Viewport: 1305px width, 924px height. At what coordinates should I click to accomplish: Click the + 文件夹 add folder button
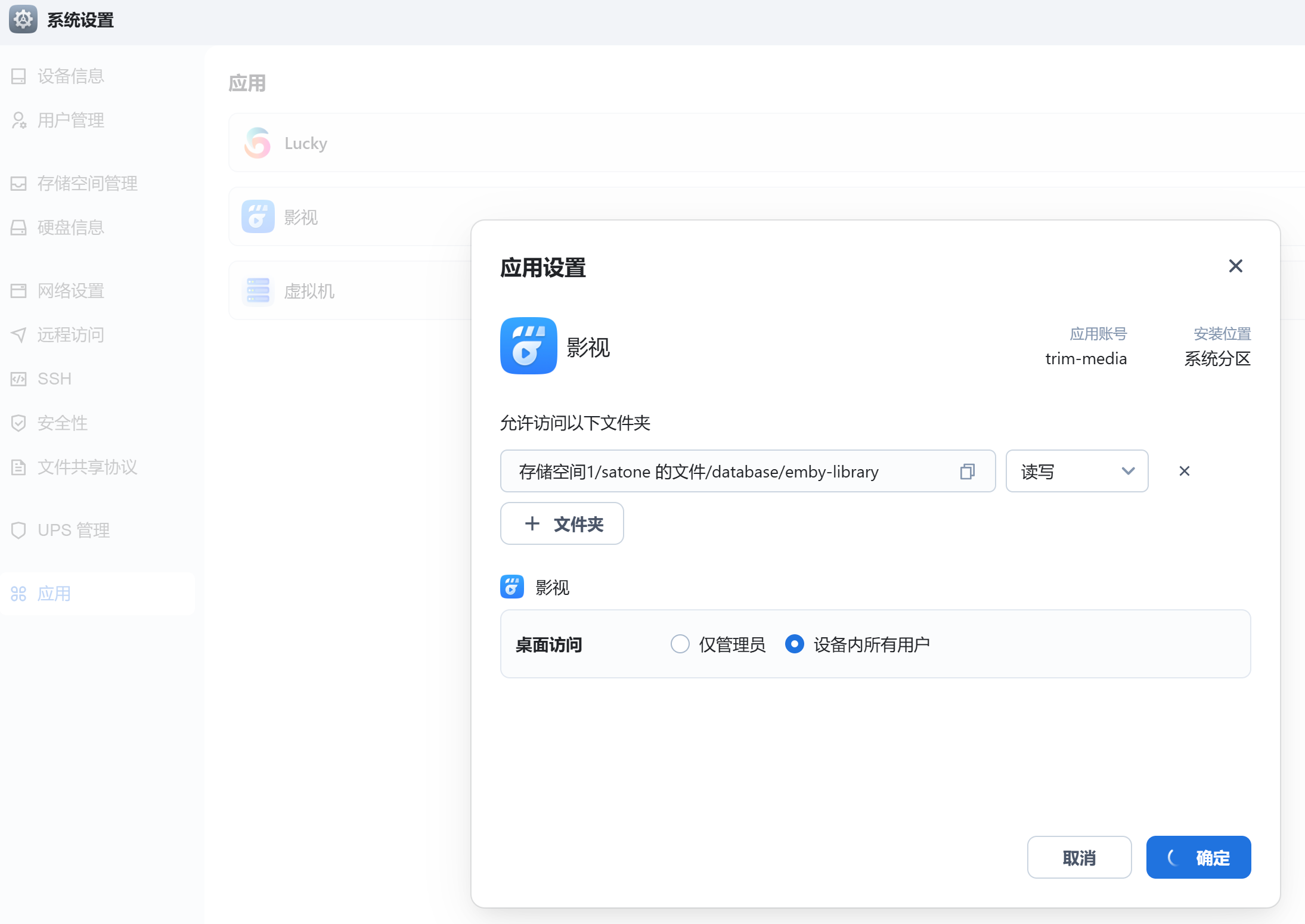(x=562, y=523)
